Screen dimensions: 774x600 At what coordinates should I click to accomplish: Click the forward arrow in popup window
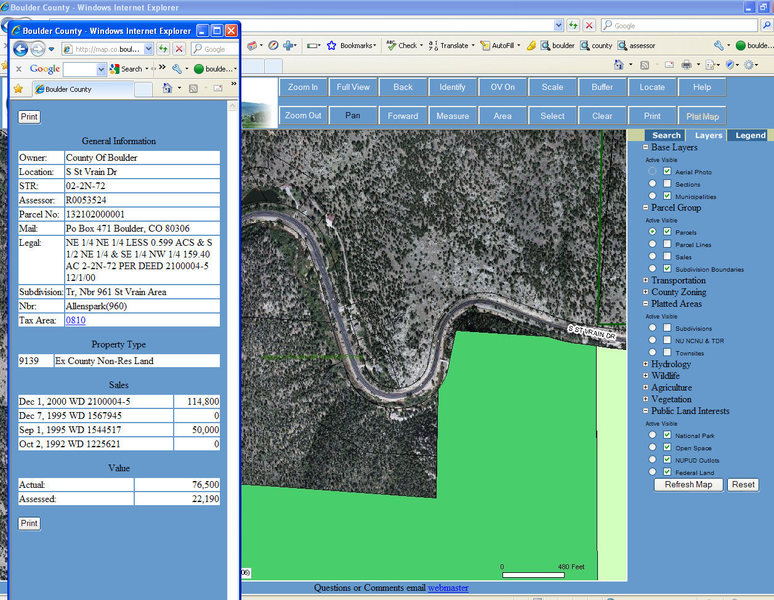tap(38, 49)
